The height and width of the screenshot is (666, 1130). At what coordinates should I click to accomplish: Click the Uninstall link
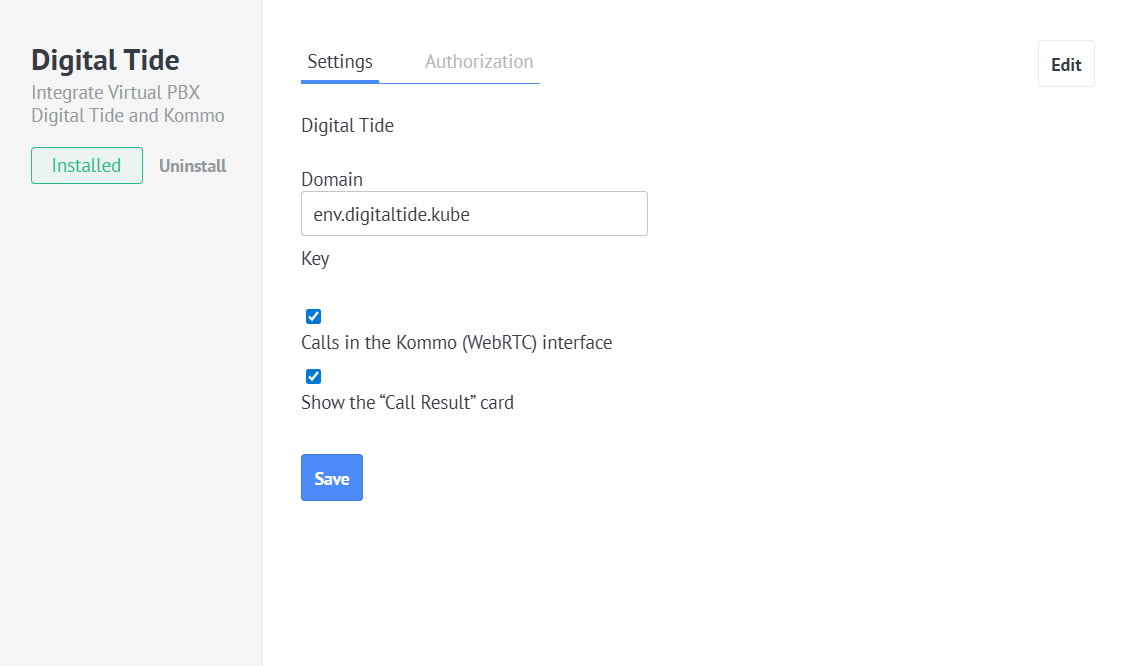coord(193,166)
